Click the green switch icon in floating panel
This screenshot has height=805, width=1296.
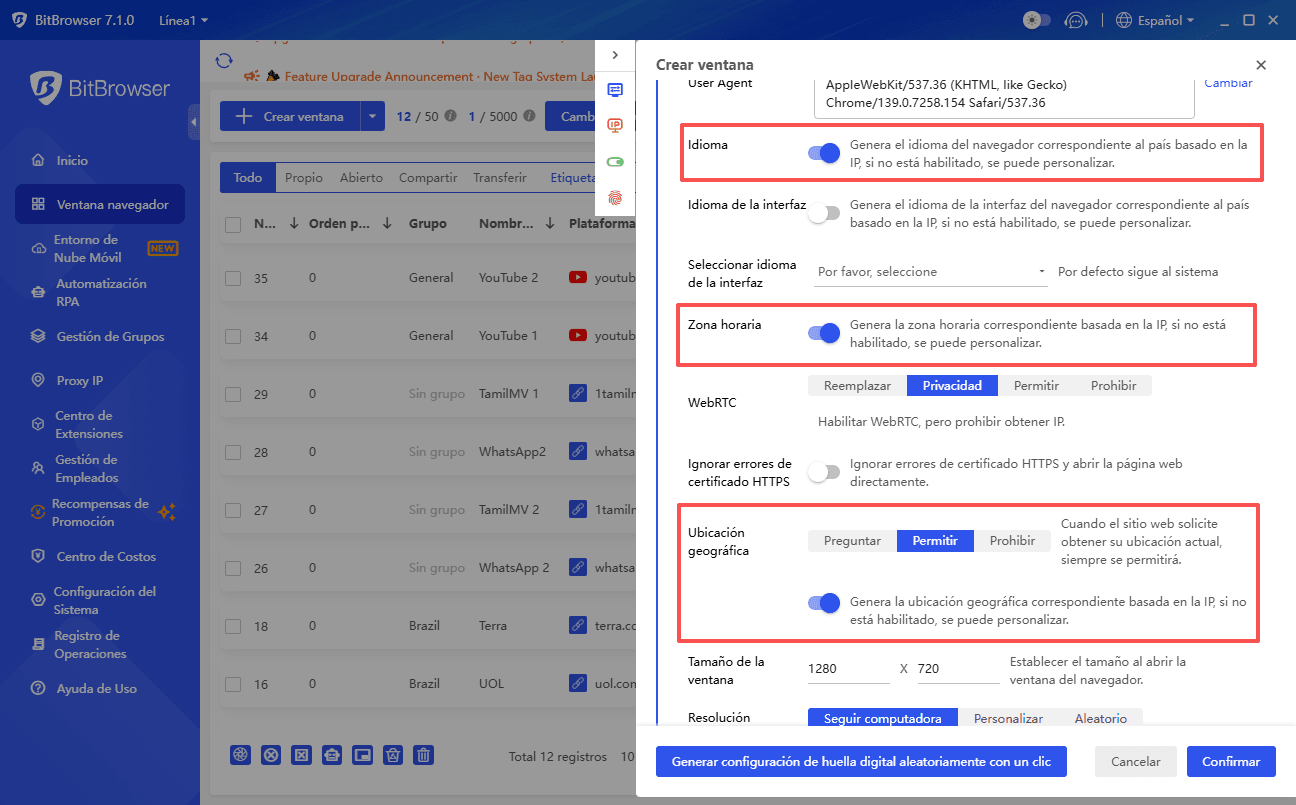[x=615, y=161]
